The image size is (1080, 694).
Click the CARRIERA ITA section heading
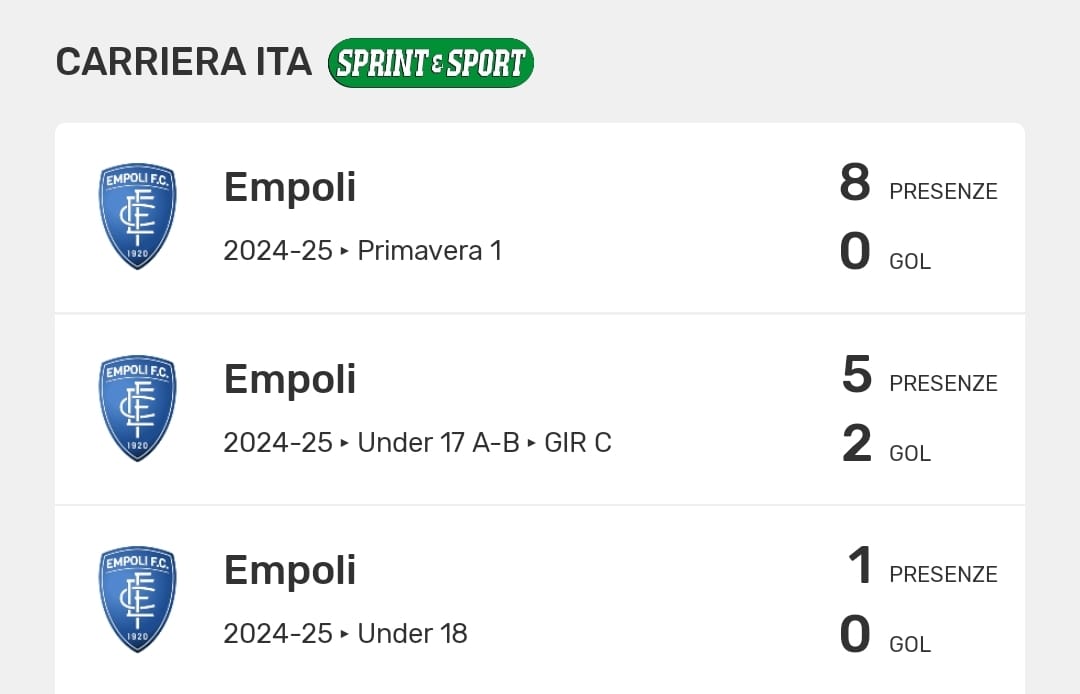184,62
